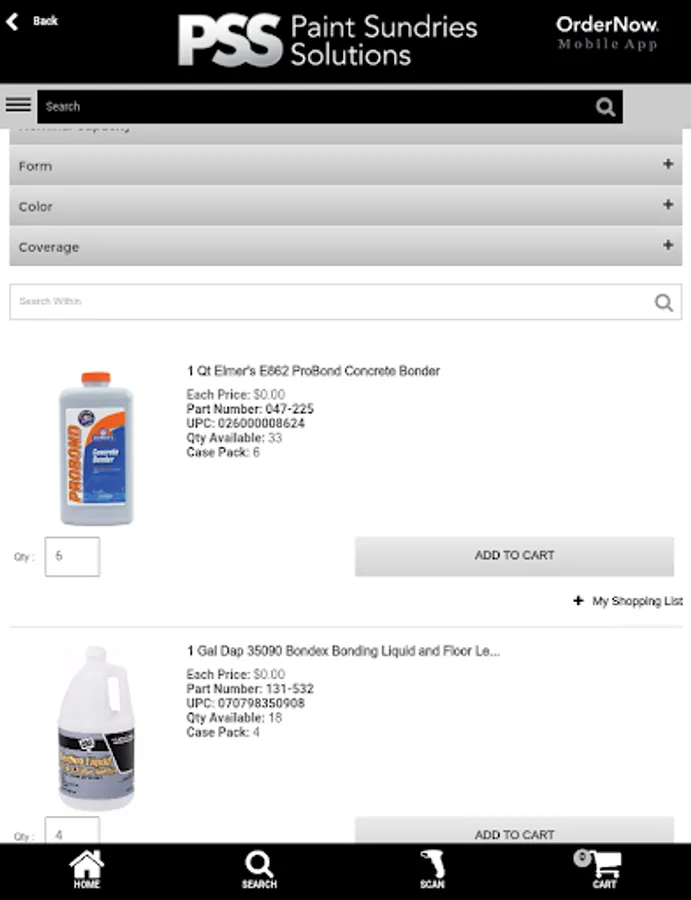
Task: Go to Home in bottom bar
Action: [x=86, y=868]
